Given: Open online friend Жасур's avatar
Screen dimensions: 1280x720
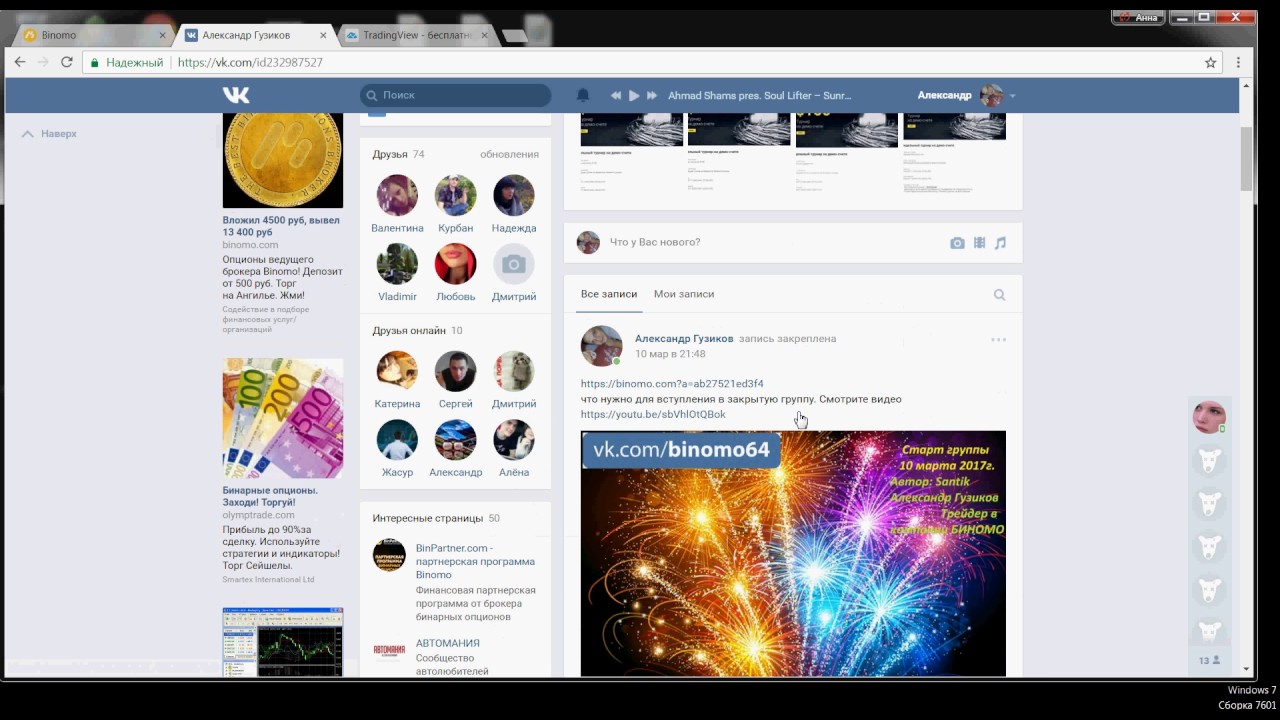Looking at the screenshot, I should [397, 440].
